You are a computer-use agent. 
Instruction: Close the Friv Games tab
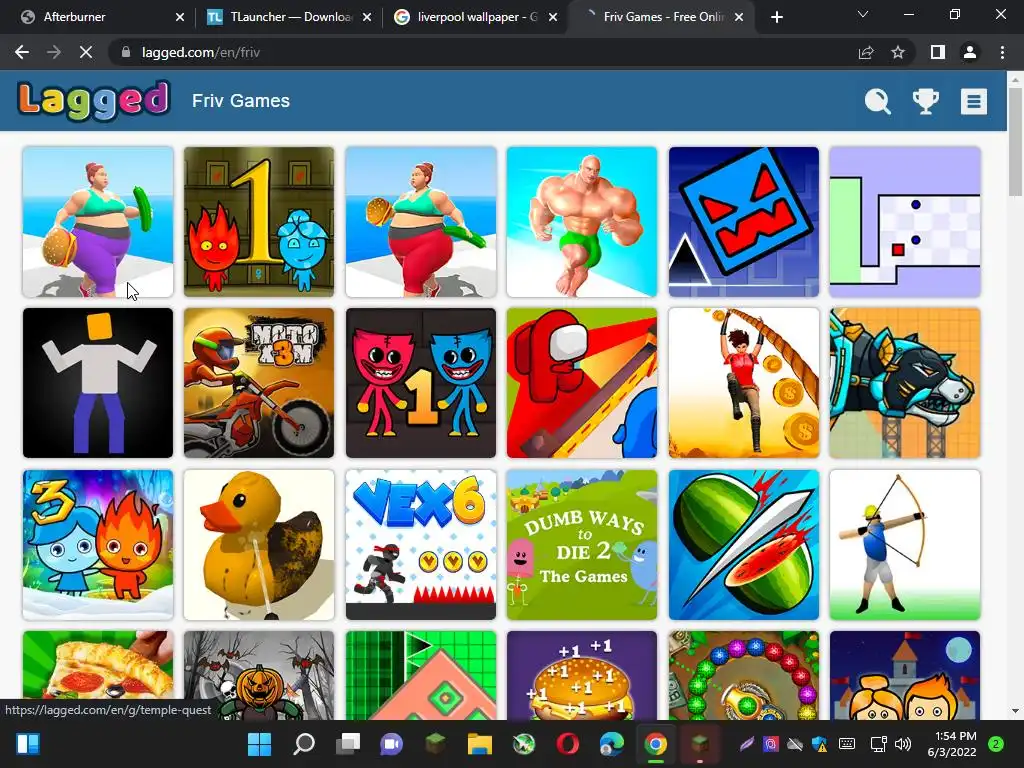(x=739, y=17)
